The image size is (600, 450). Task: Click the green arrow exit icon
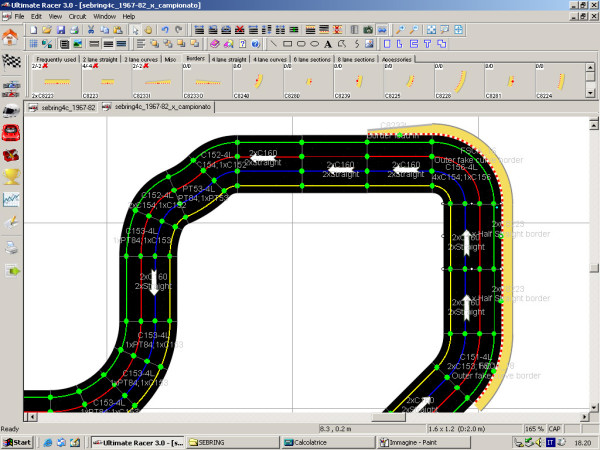point(12,269)
